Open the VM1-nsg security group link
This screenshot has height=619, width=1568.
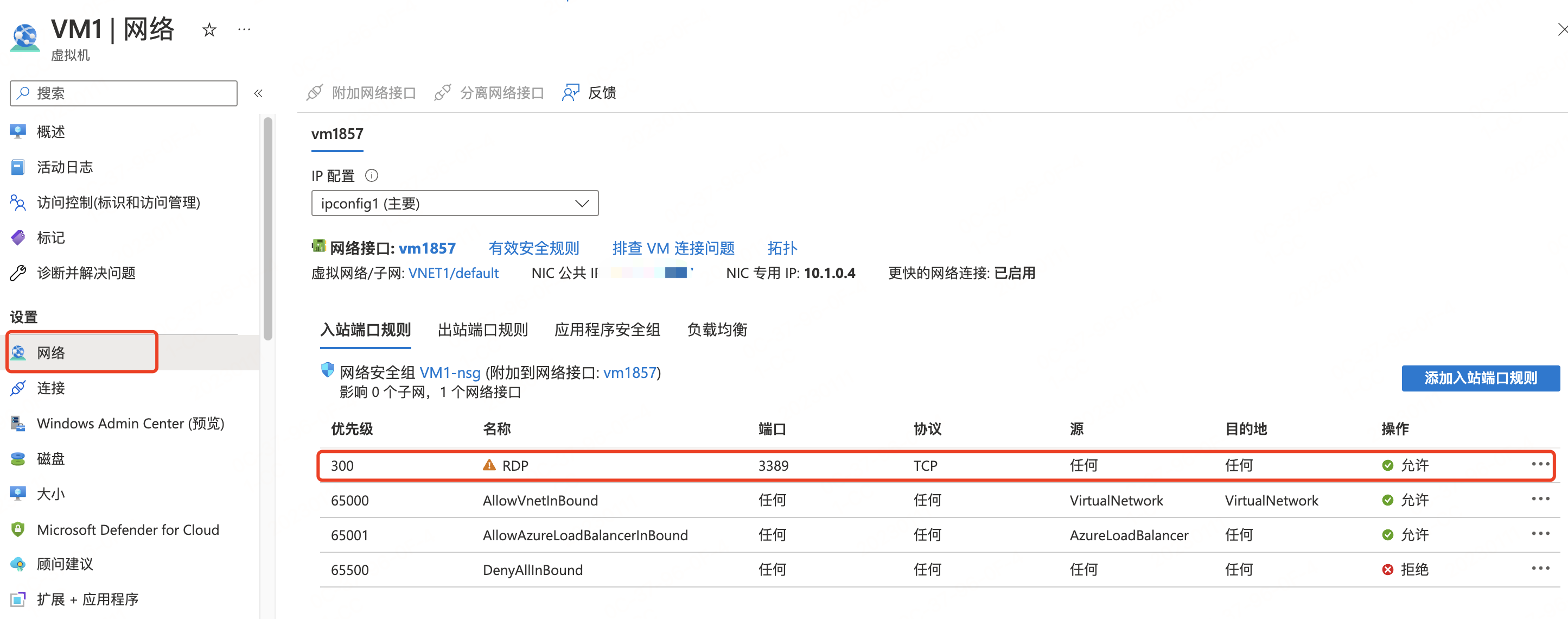(450, 373)
